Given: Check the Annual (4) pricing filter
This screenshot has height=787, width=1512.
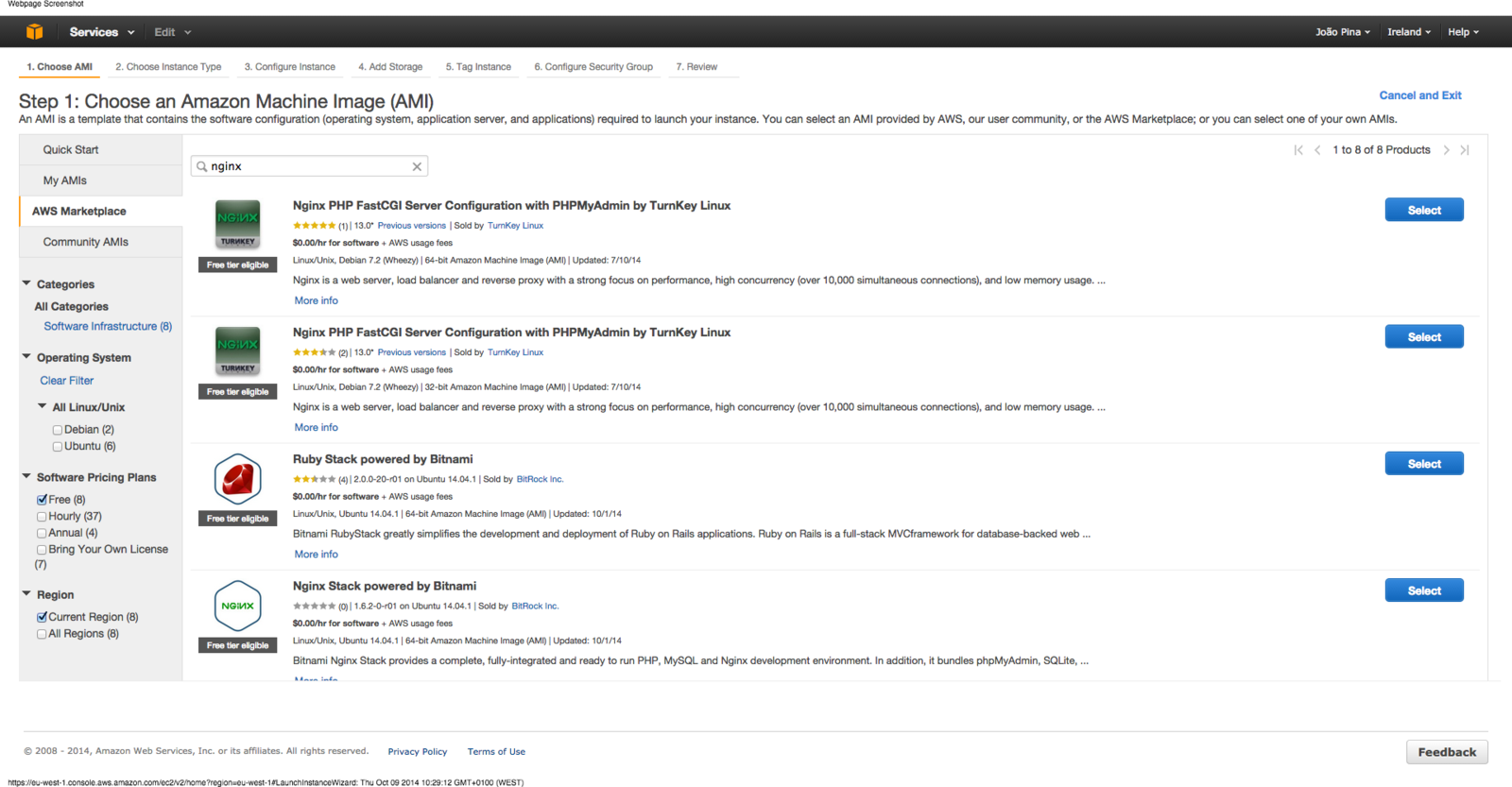Looking at the screenshot, I should (42, 534).
